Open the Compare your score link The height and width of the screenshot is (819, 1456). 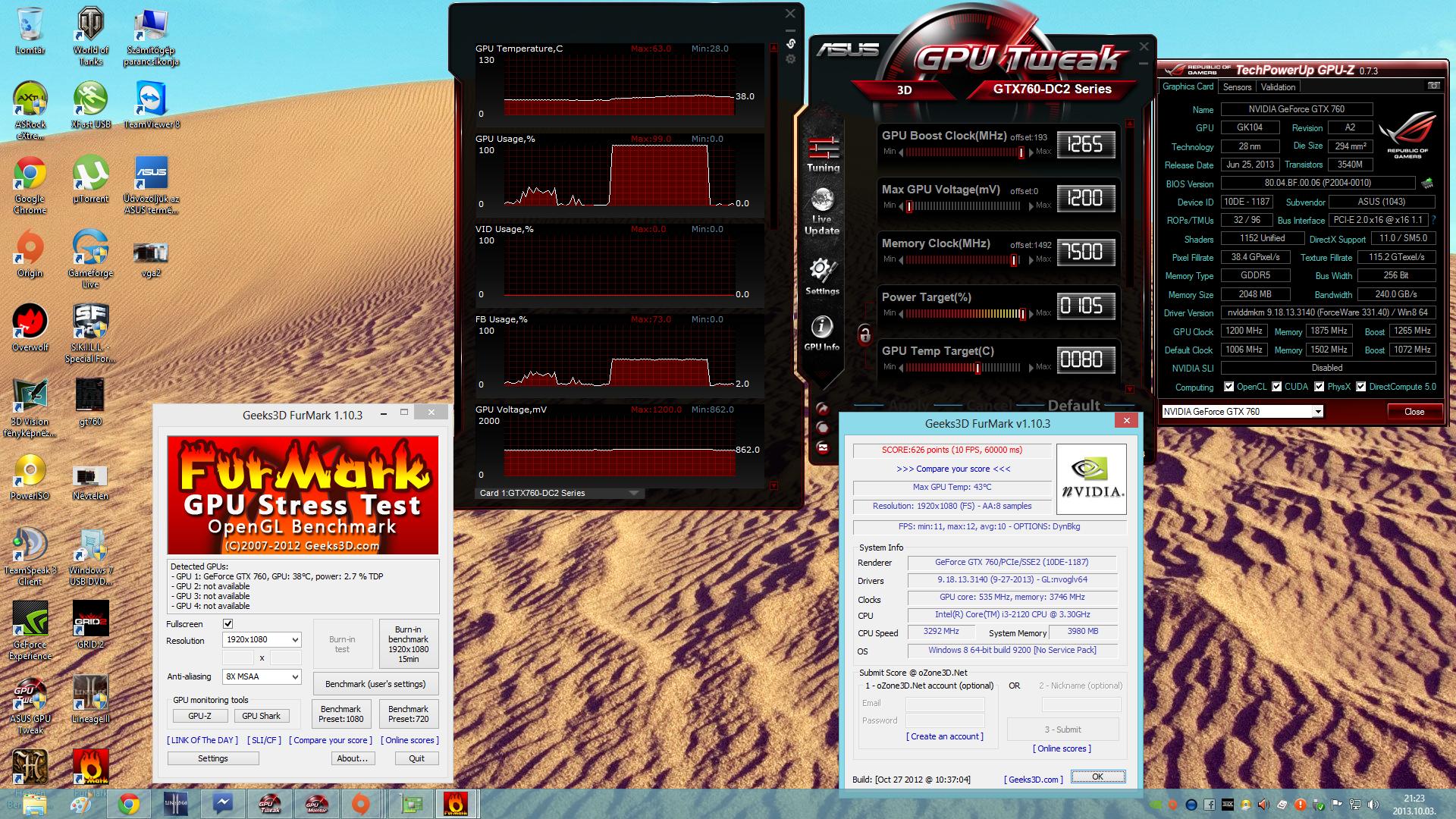point(953,469)
